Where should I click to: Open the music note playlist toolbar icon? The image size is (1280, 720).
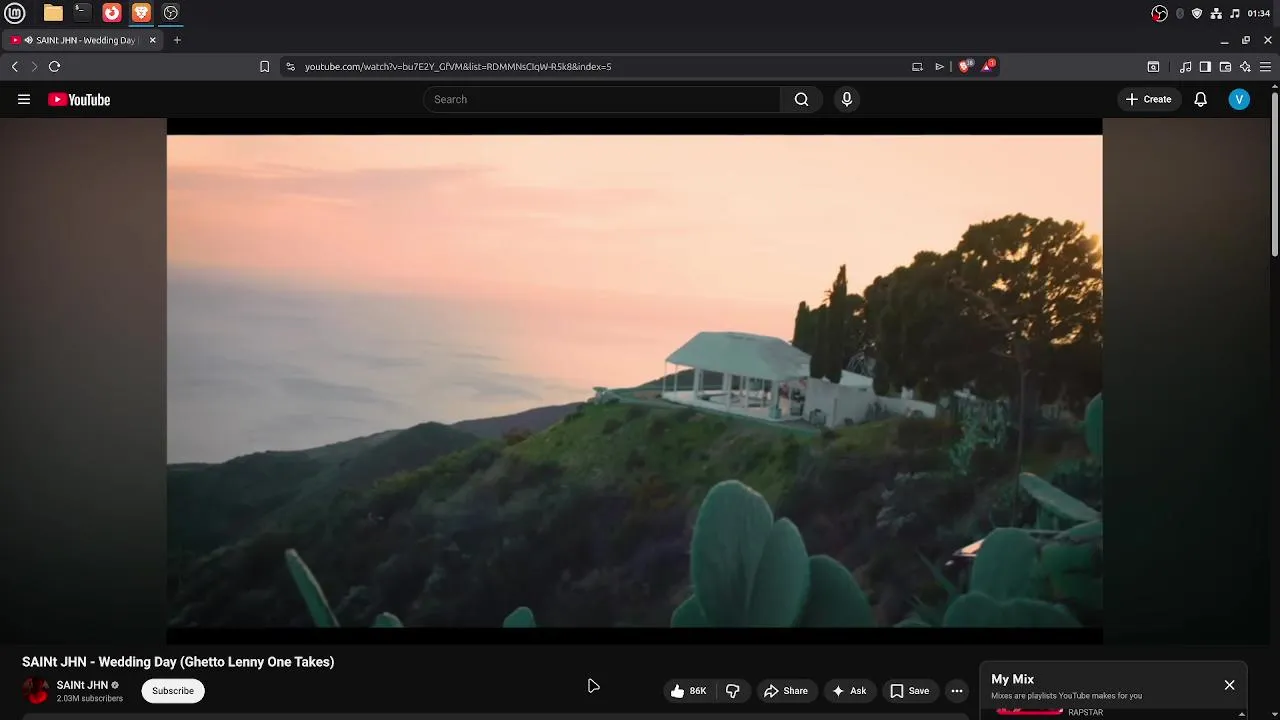[x=1185, y=66]
